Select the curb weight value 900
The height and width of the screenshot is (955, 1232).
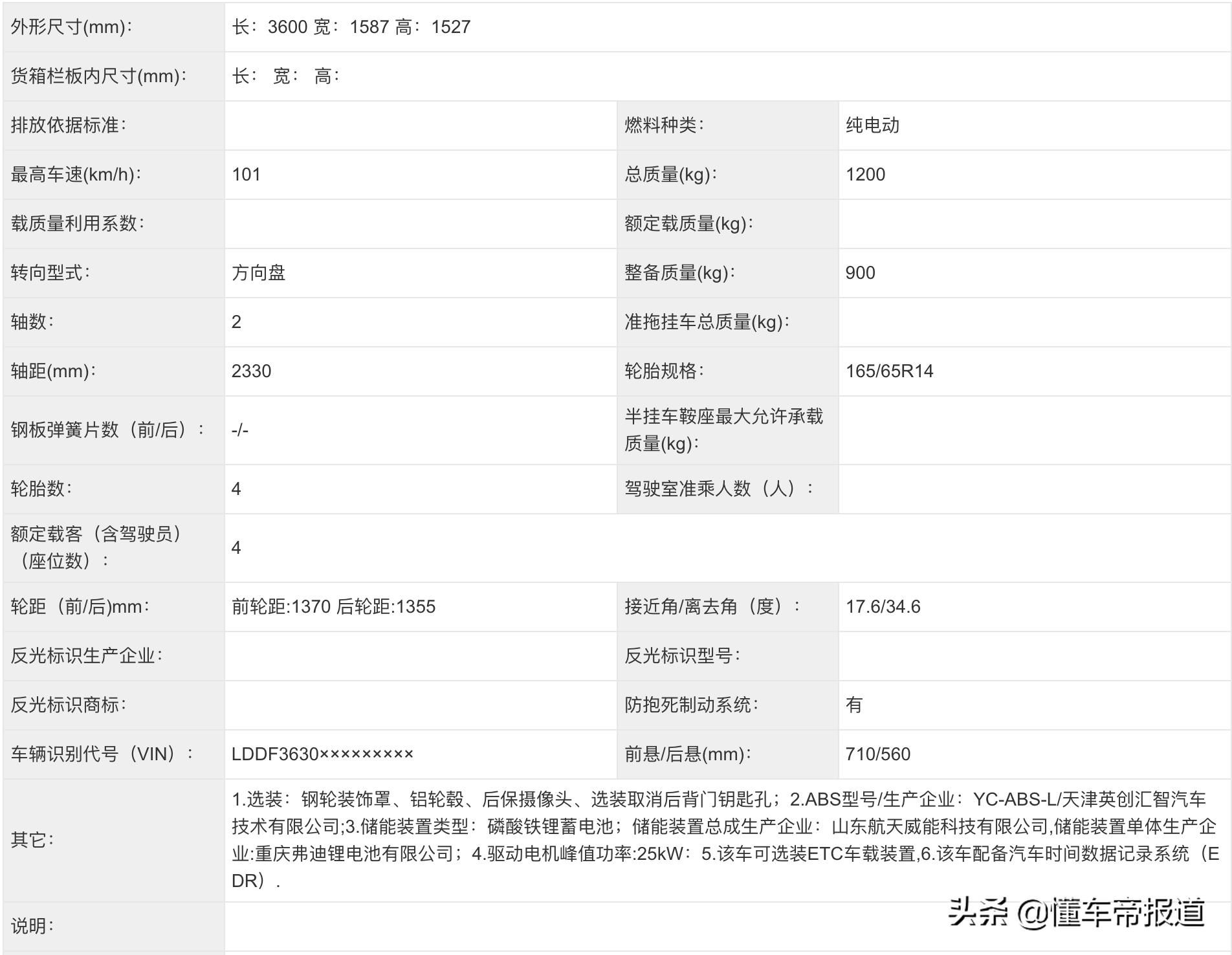pyautogui.click(x=861, y=272)
